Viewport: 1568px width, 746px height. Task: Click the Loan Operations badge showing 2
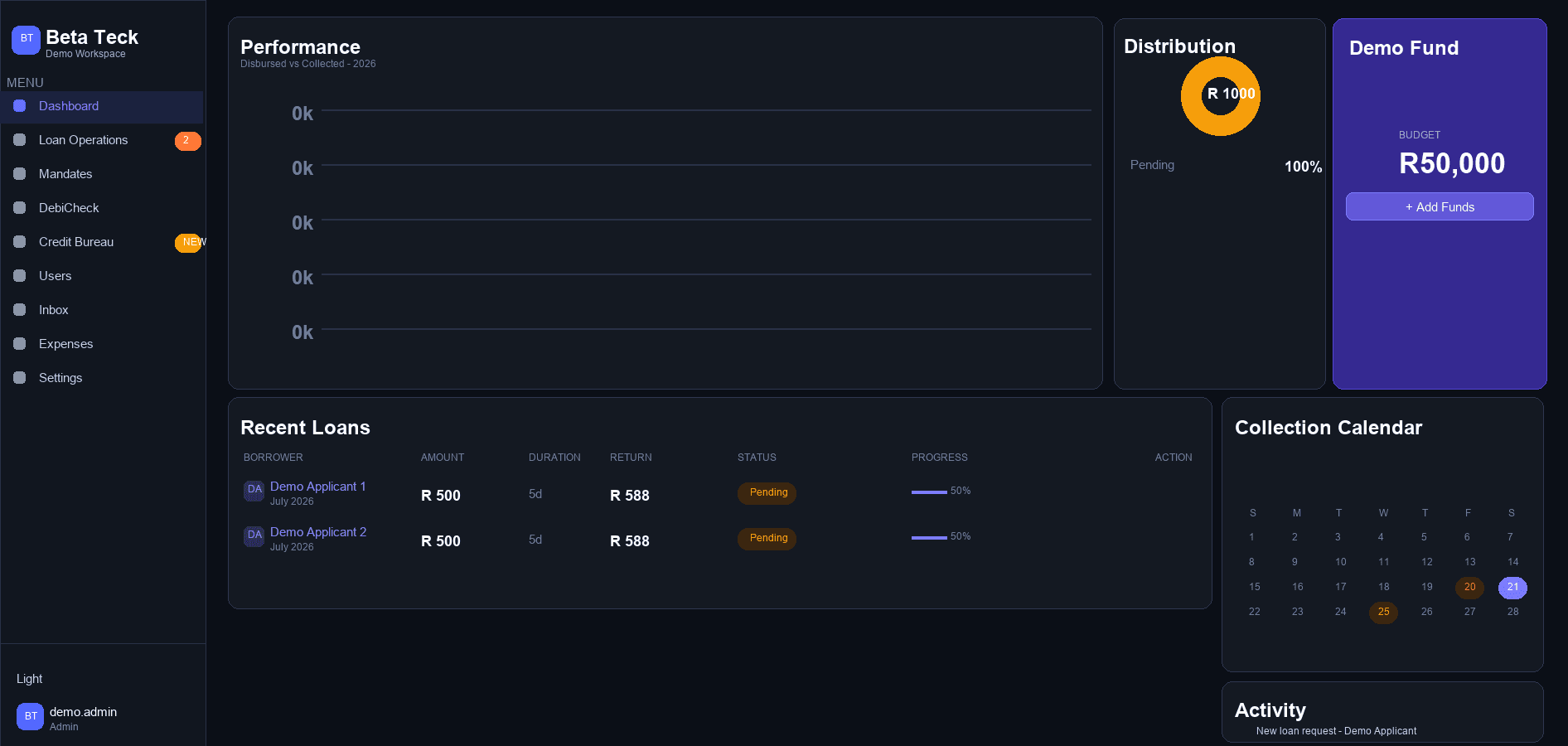coord(187,141)
